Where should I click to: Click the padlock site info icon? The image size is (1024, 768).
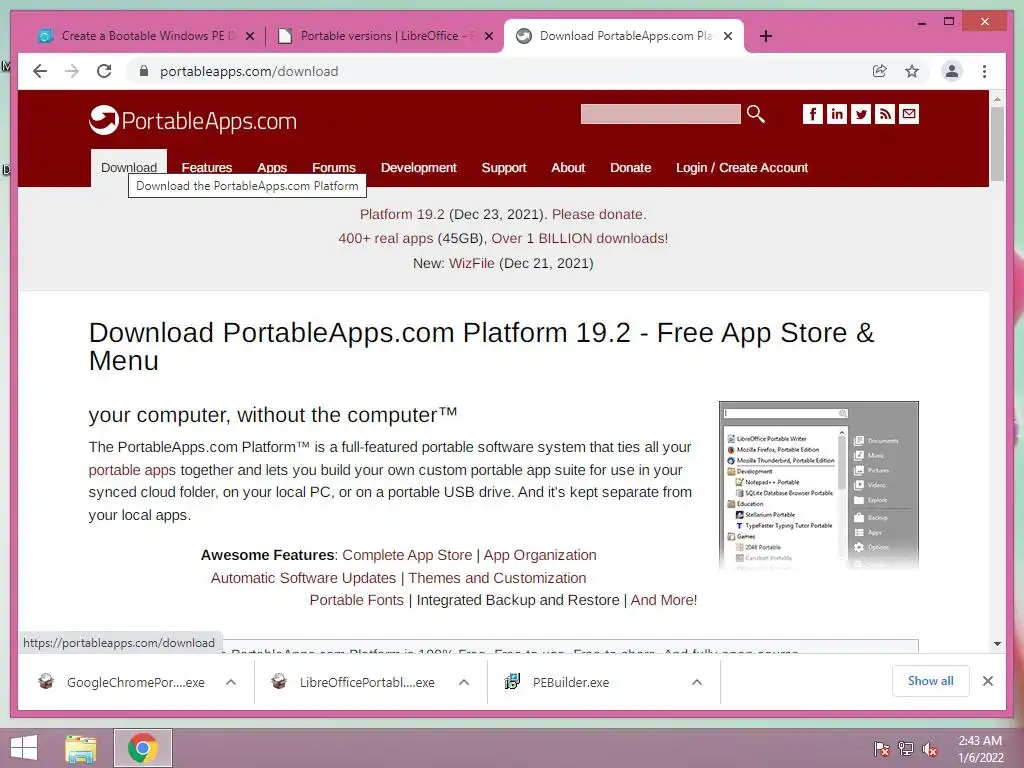[x=144, y=71]
